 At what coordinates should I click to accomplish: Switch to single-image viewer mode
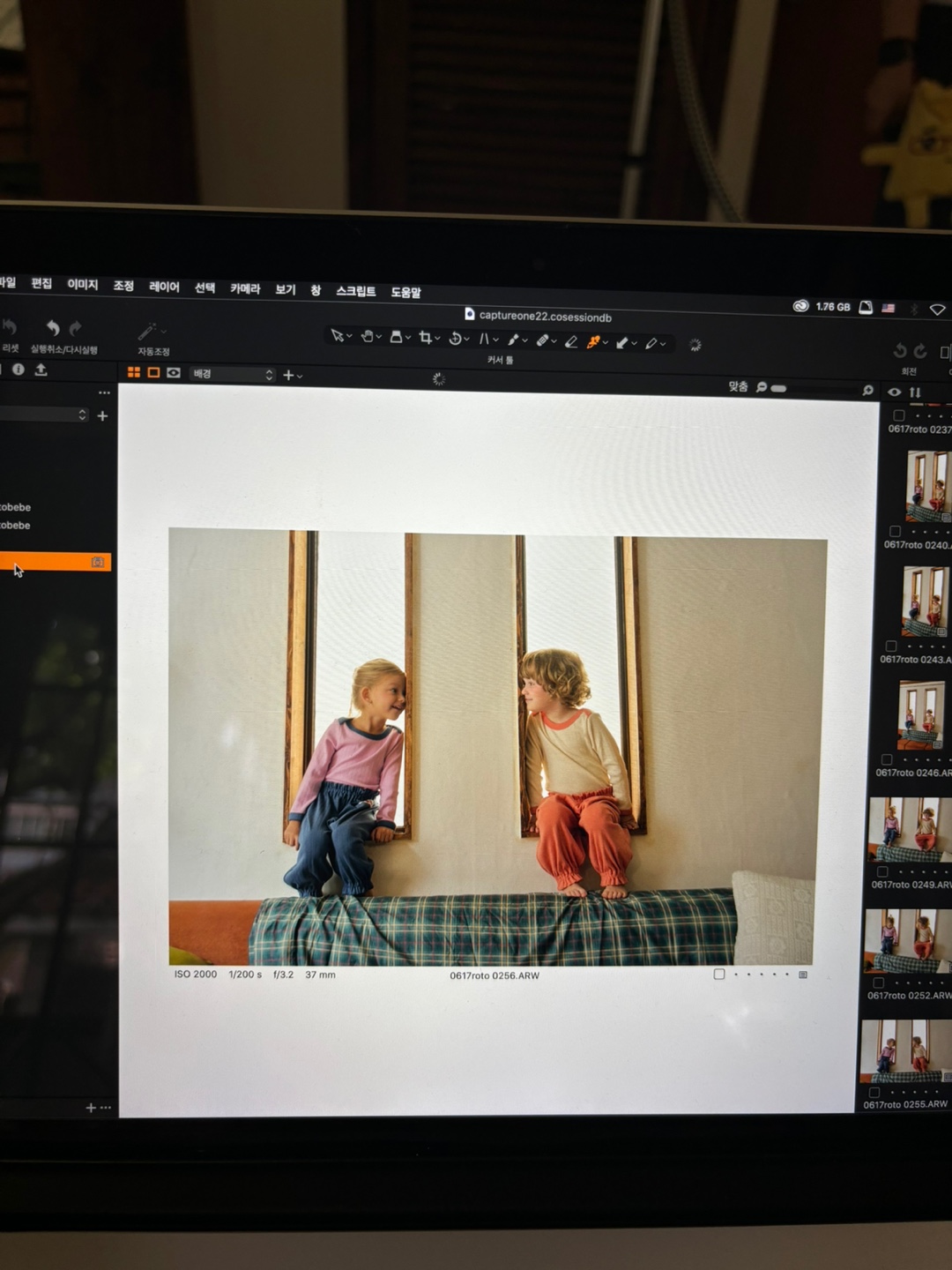pyautogui.click(x=153, y=372)
